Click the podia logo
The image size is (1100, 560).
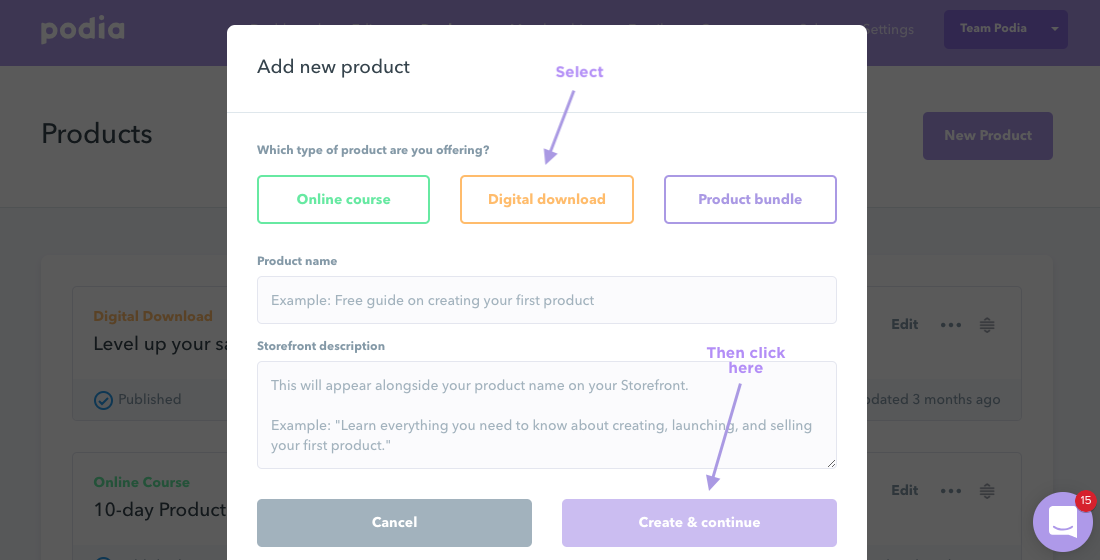coord(83,29)
